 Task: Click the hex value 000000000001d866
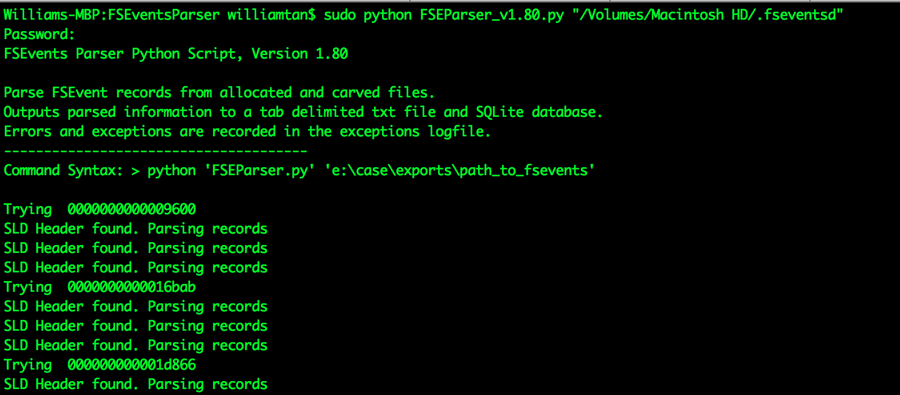[131, 365]
